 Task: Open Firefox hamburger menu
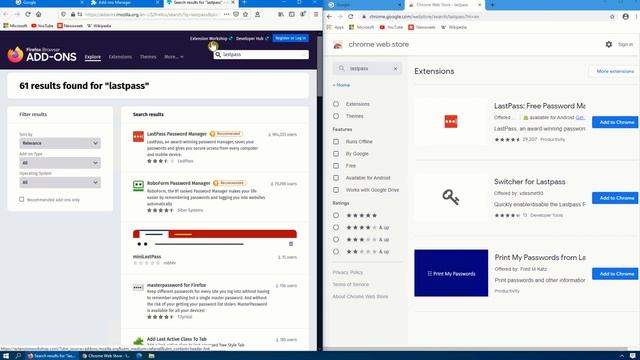[316, 14]
